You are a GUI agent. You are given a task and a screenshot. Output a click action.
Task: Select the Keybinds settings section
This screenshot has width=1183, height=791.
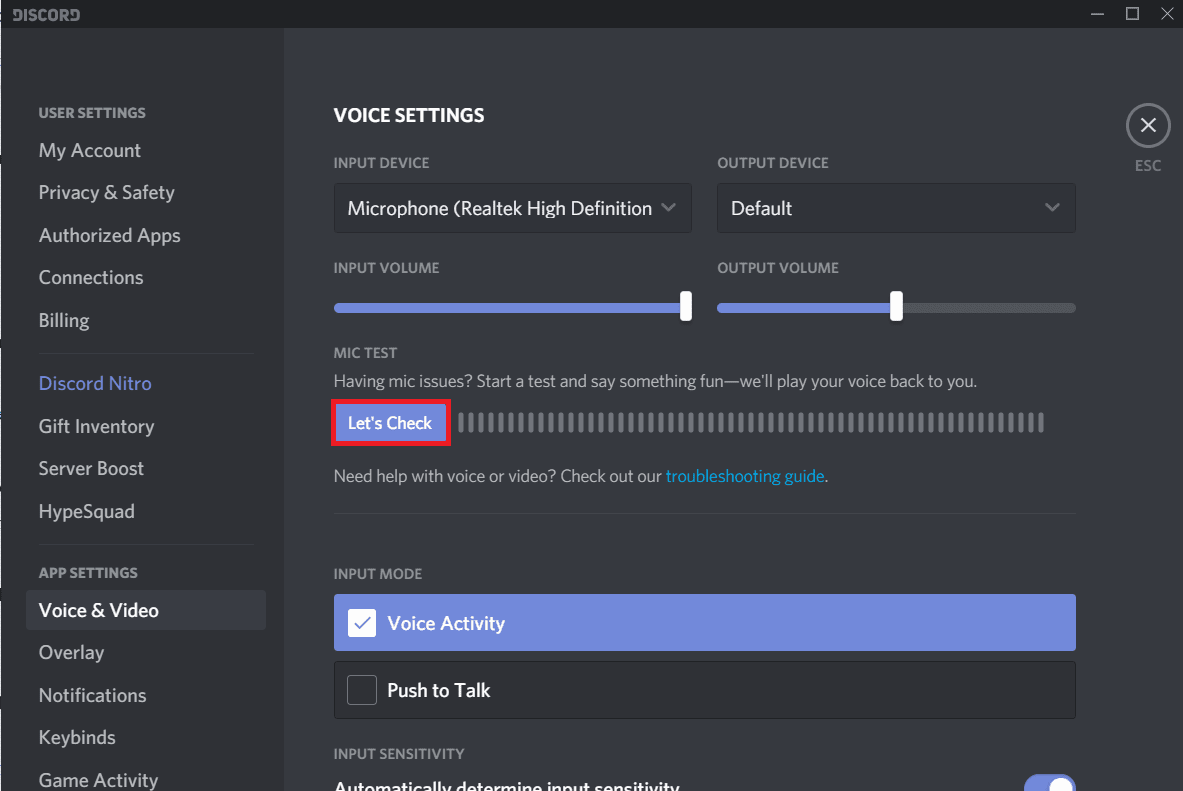pos(76,737)
